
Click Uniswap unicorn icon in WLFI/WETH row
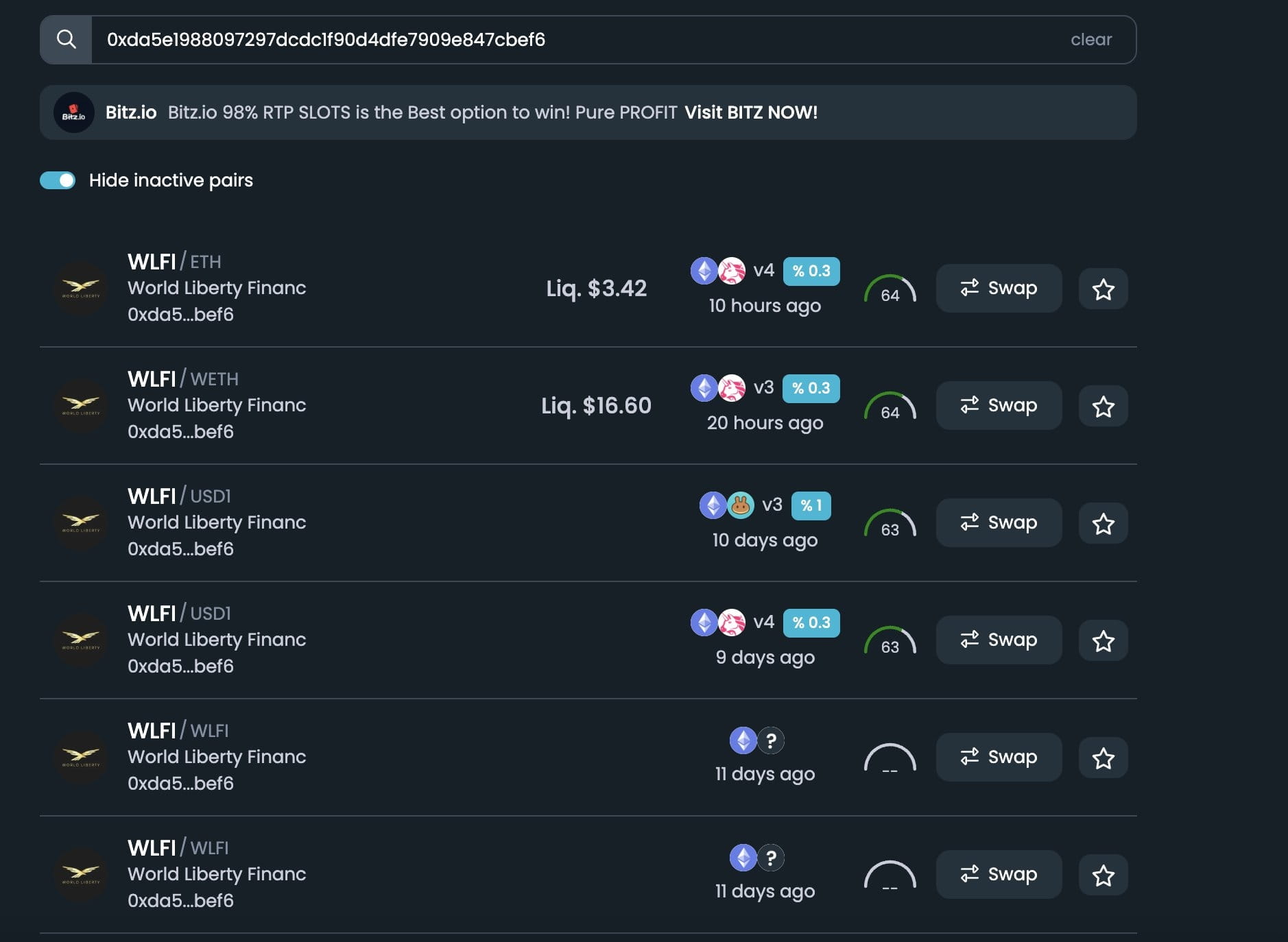coord(732,388)
